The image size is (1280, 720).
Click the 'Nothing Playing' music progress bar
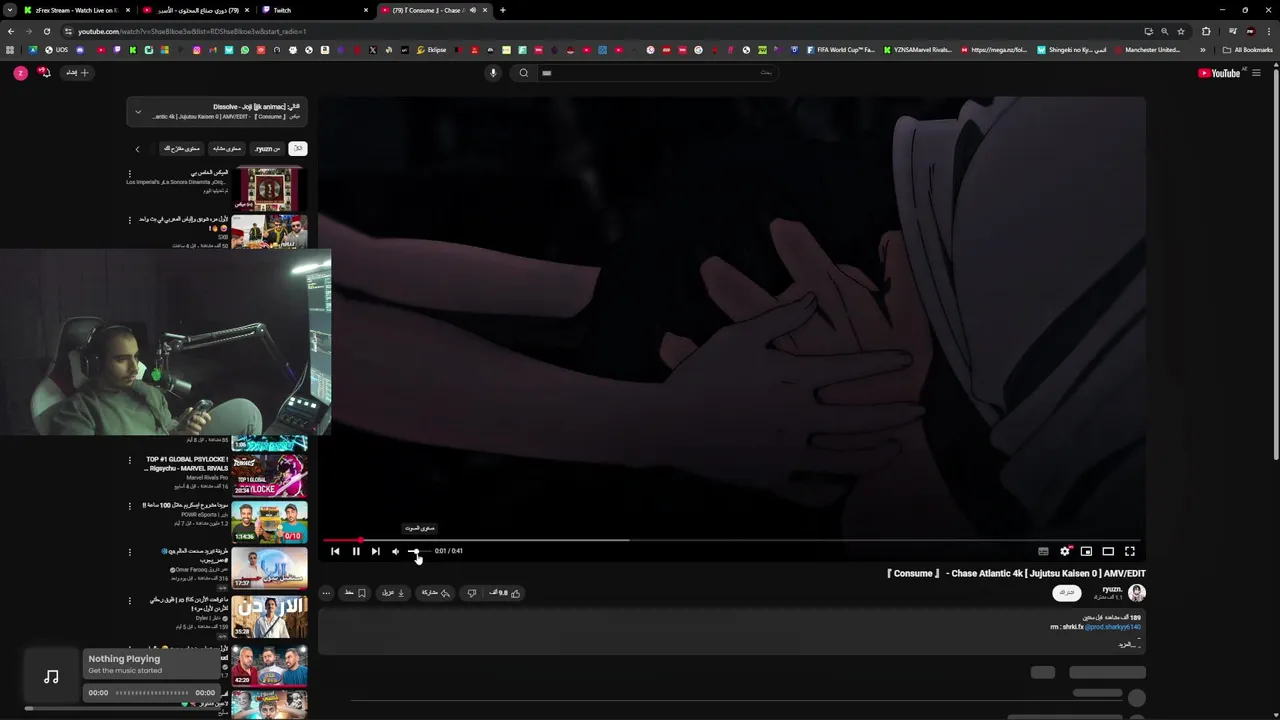[152, 693]
